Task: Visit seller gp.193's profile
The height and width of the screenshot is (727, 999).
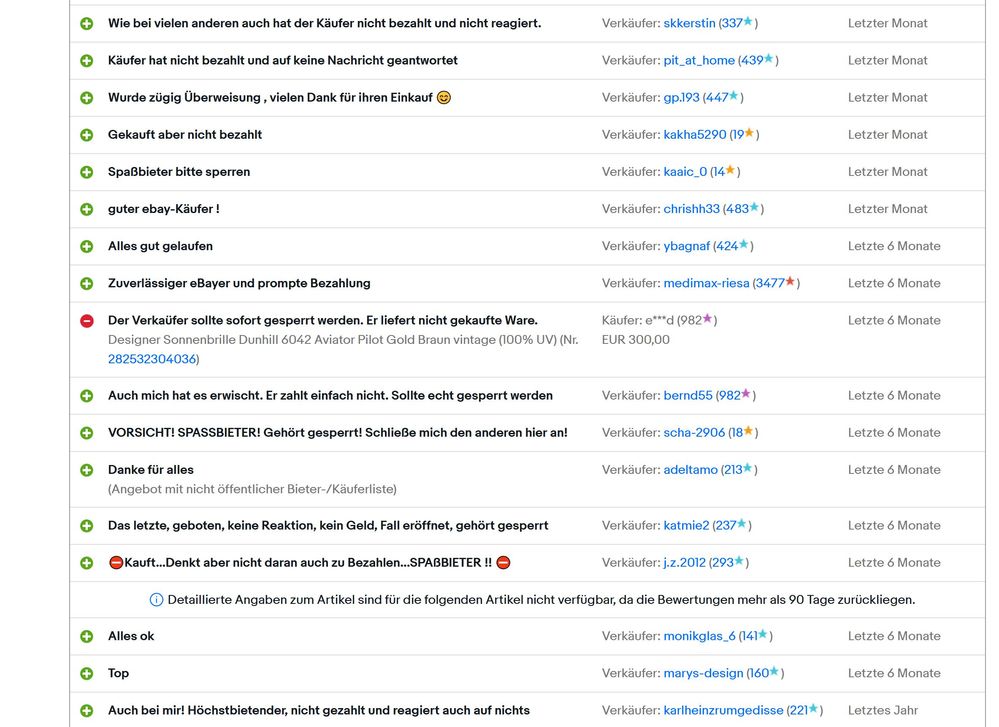Action: (x=681, y=97)
